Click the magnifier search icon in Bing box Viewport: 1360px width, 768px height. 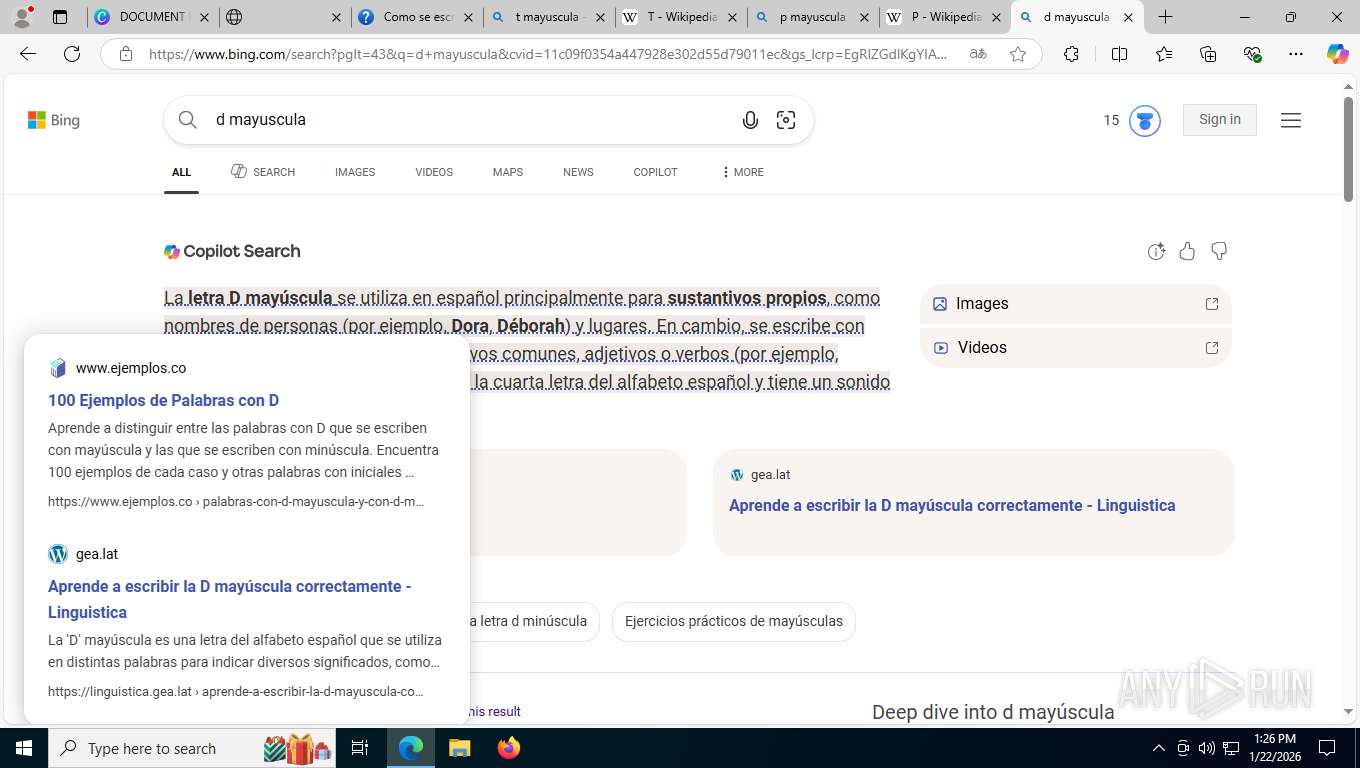[188, 120]
